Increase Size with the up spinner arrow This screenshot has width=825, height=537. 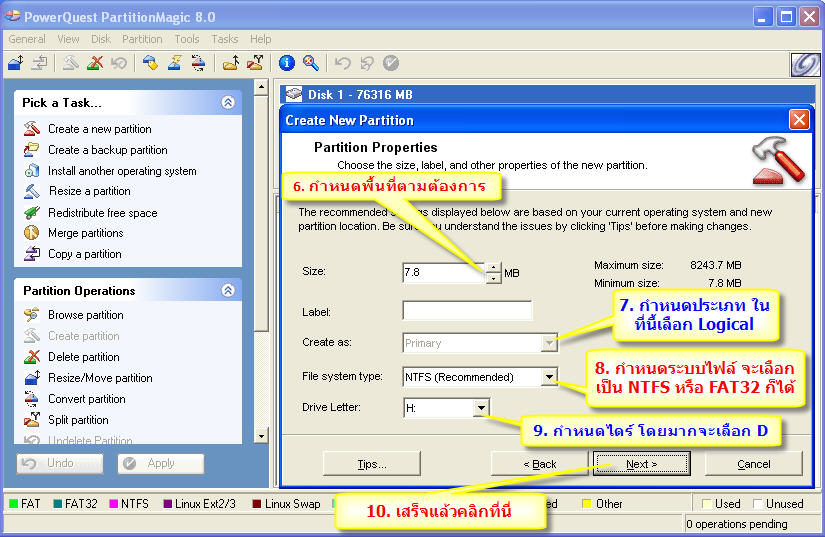point(493,267)
